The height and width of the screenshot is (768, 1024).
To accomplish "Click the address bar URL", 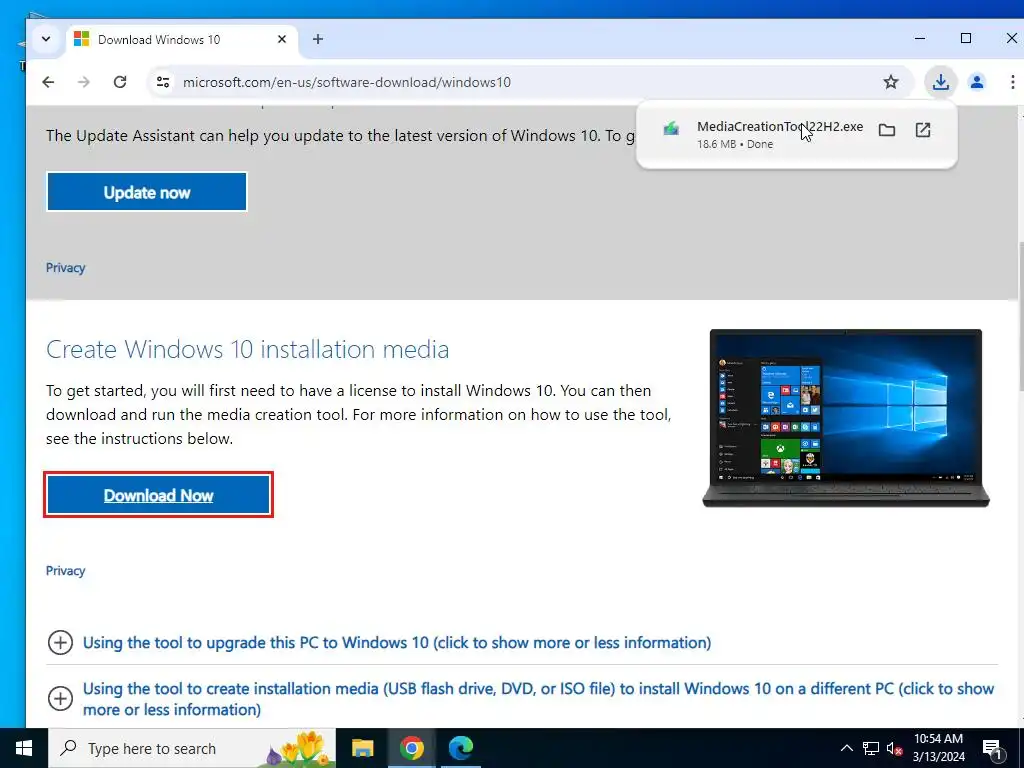I will click(346, 82).
